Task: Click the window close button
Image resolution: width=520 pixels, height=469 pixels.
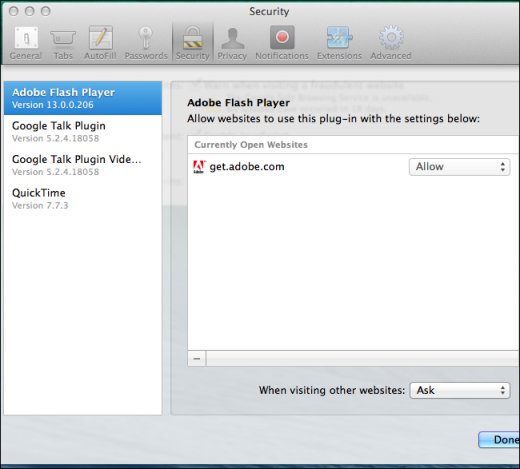Action: [x=14, y=12]
